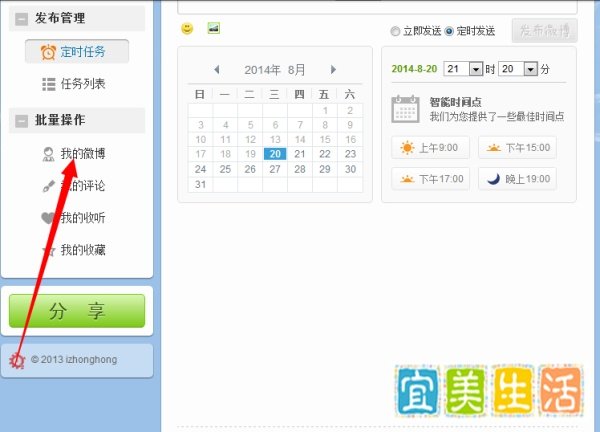Select date 27 in calendar
The width and height of the screenshot is (600, 432).
coord(275,169)
